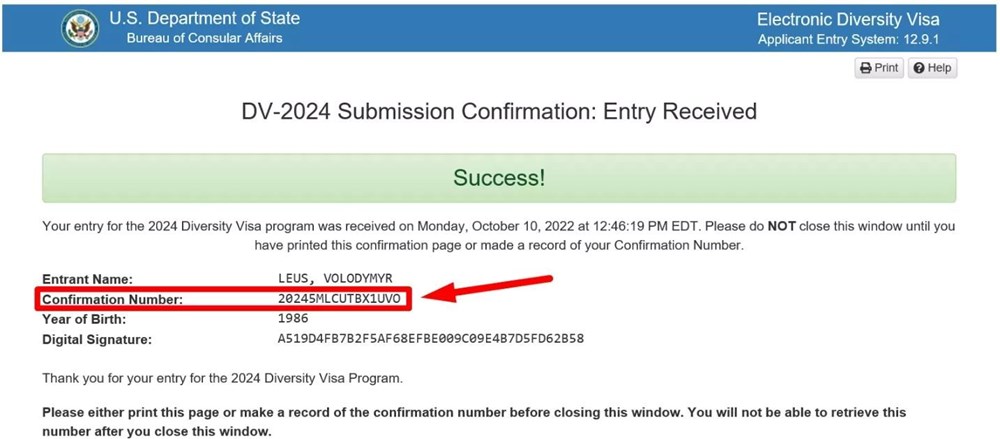Click the year of birth value 1986
The width and height of the screenshot is (1000, 439).
point(293,318)
